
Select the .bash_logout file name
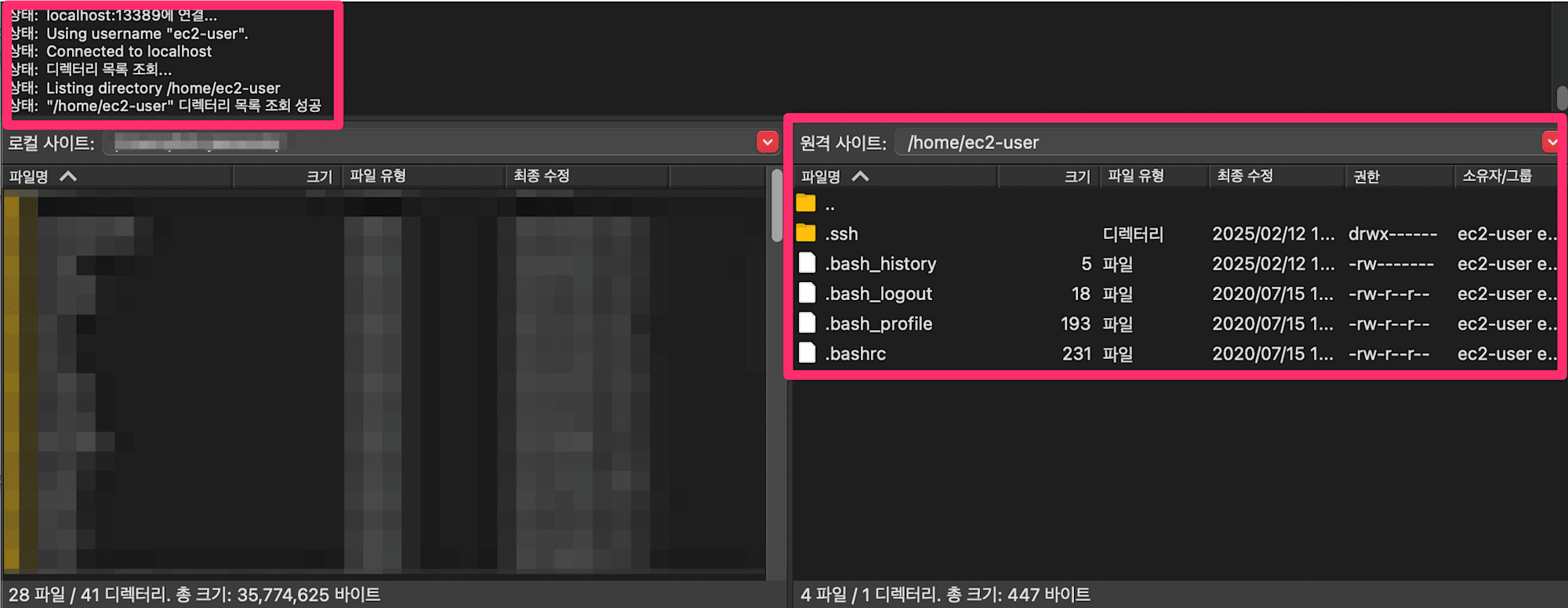tap(878, 294)
